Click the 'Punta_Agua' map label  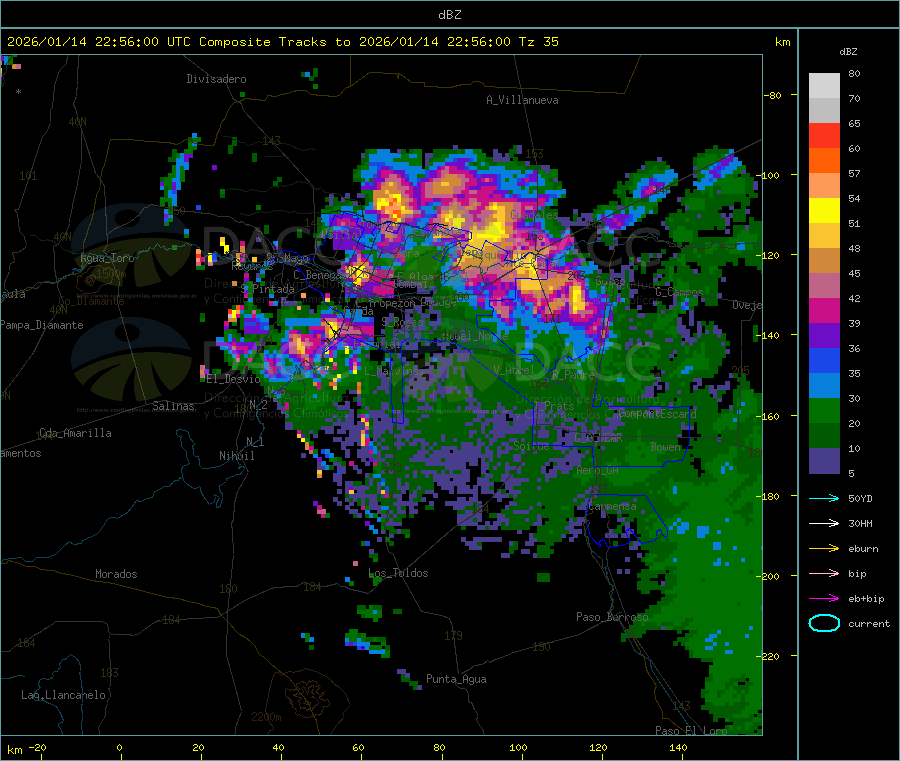coord(456,679)
